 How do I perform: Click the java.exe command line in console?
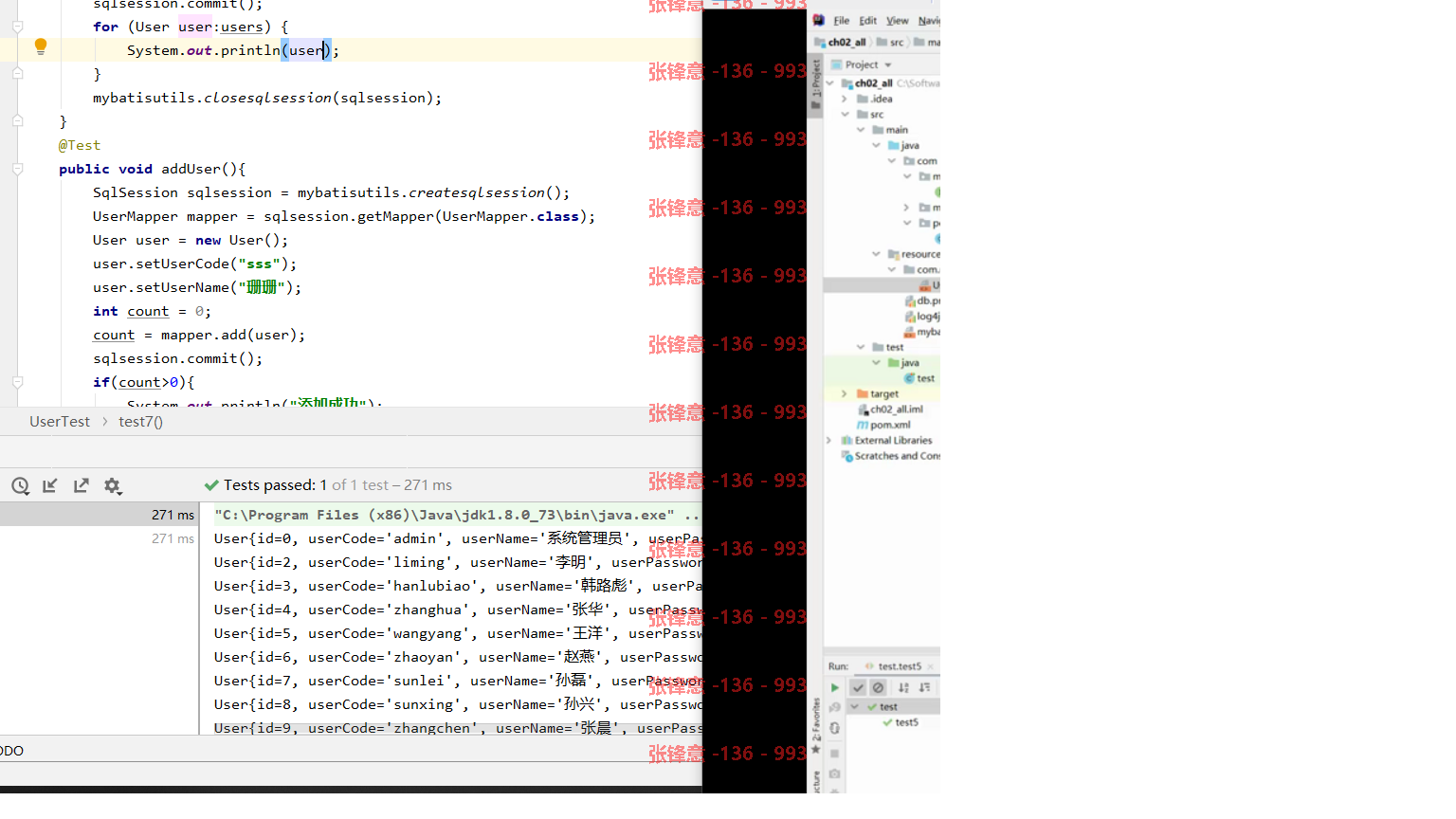tap(457, 515)
